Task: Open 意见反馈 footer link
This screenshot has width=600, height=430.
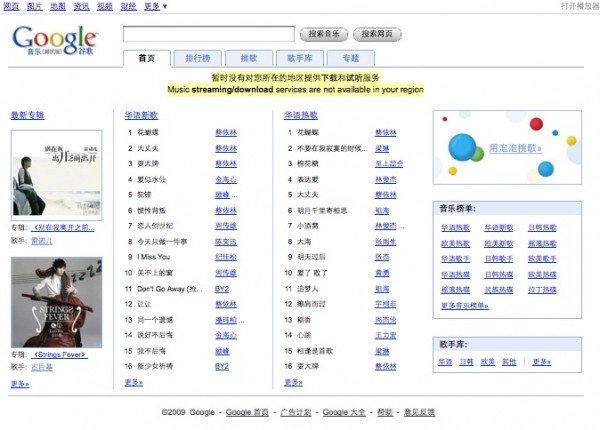Action: 419,412
